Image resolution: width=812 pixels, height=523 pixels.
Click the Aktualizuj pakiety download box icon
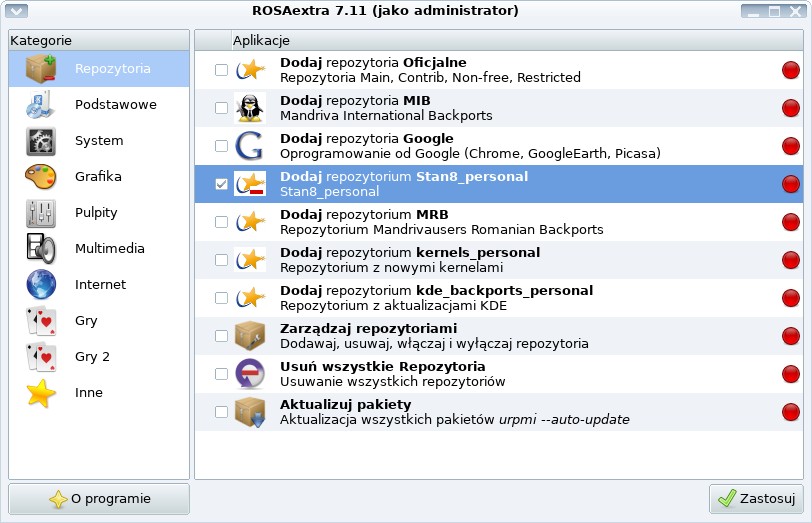pos(250,412)
